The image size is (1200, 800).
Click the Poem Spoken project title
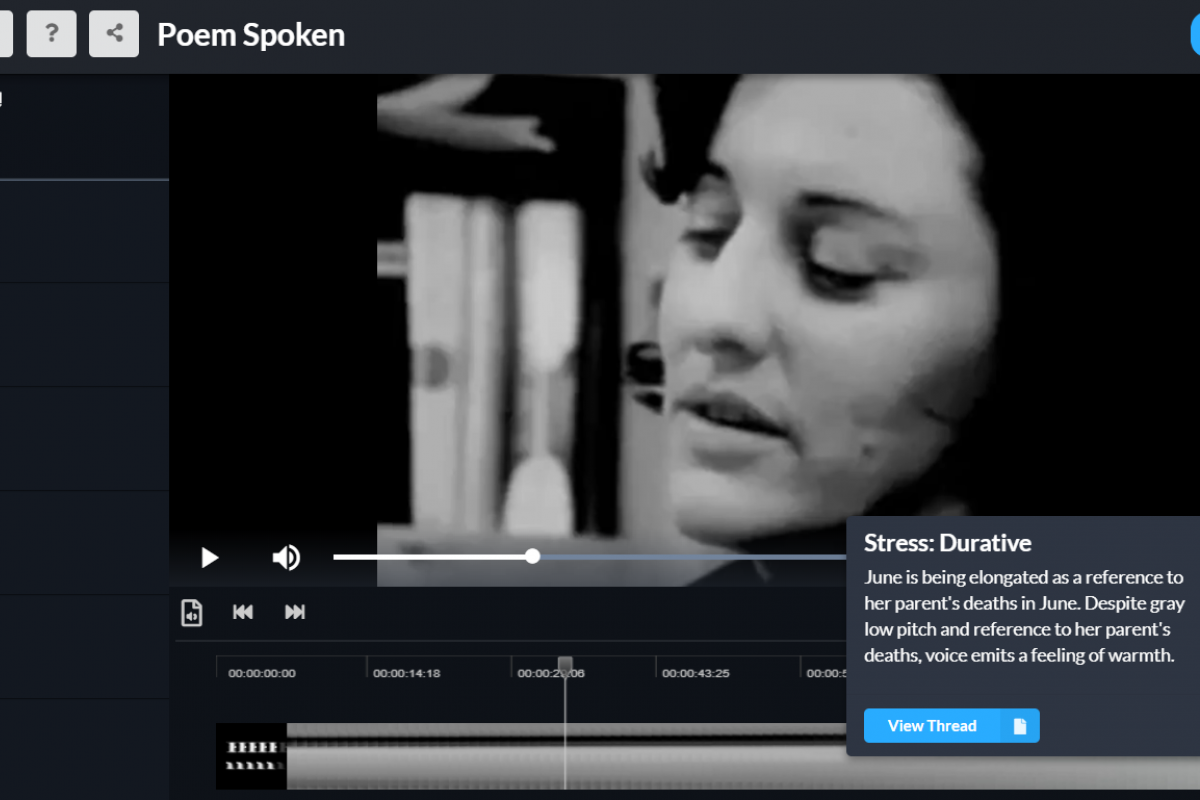point(251,35)
